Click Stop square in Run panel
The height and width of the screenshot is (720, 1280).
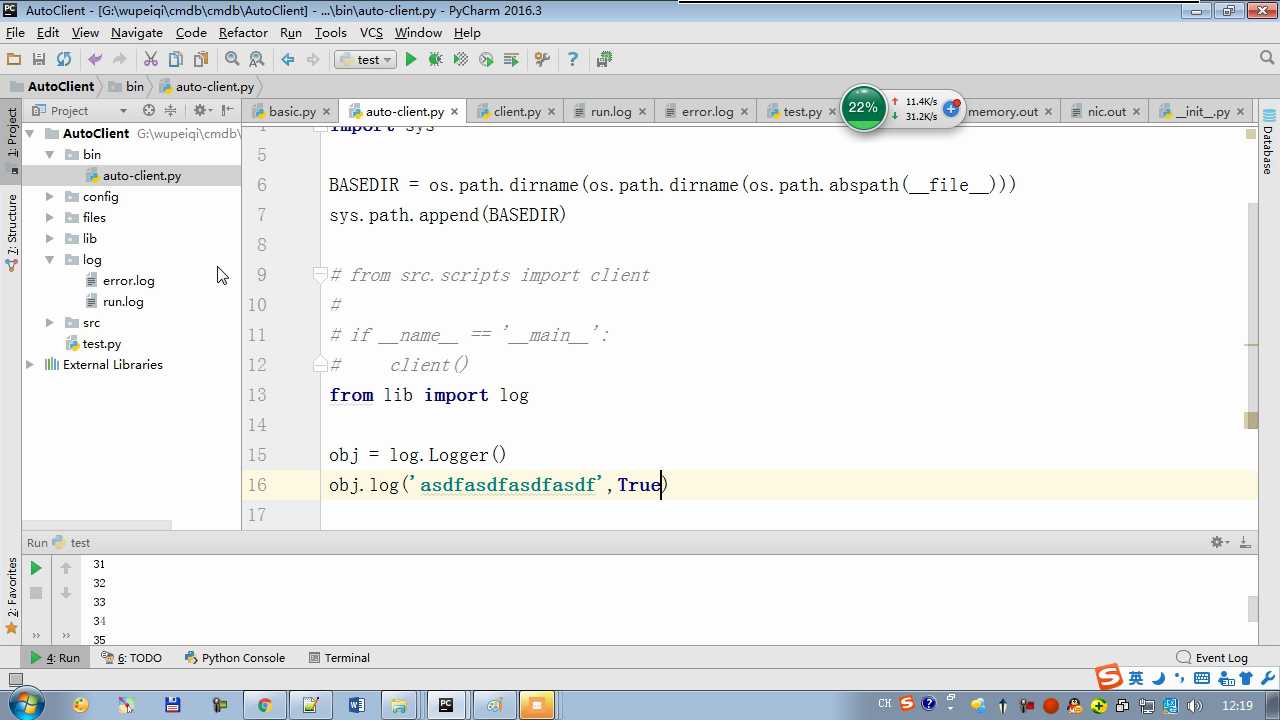(36, 593)
